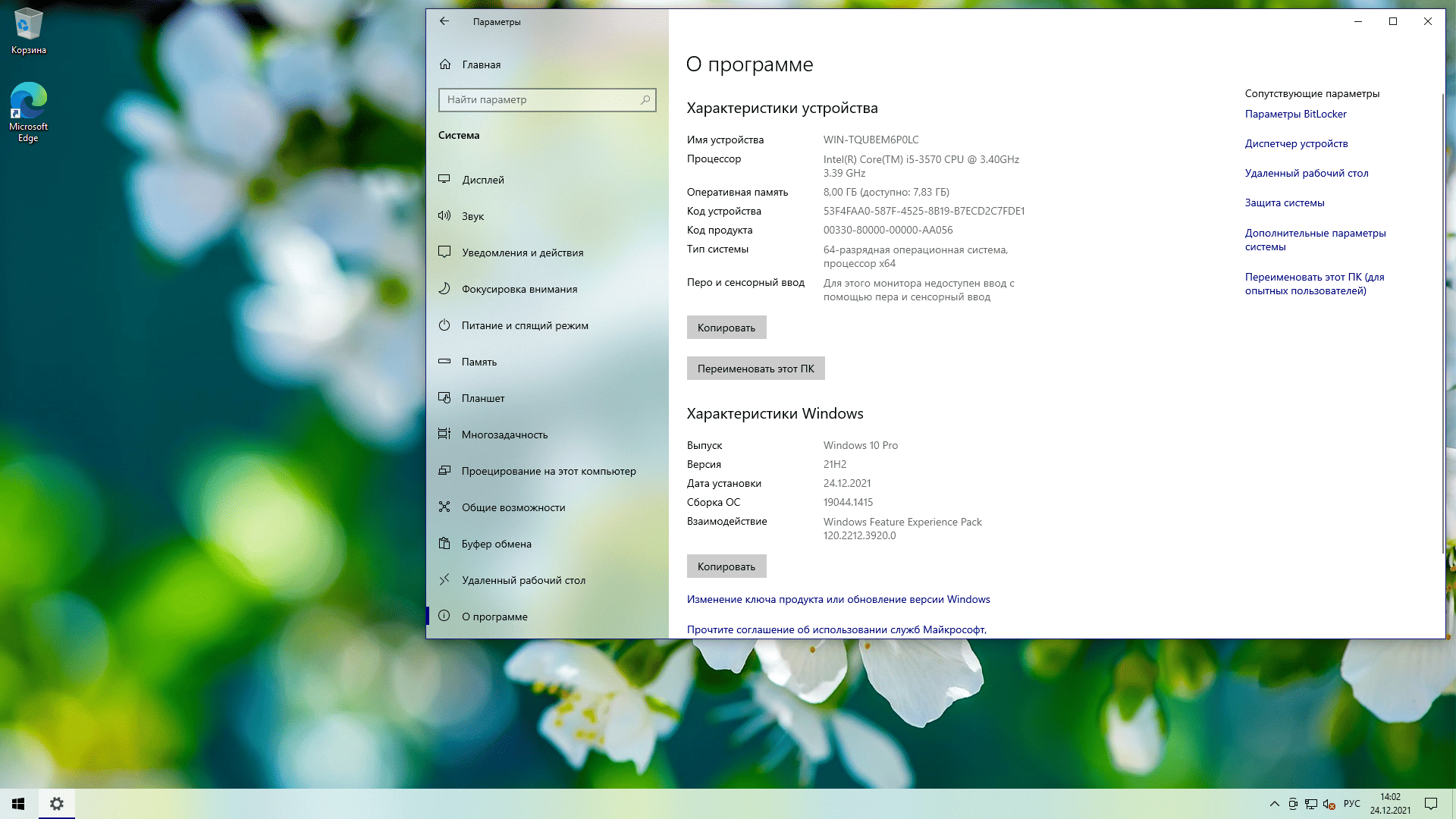1456x819 pixels.
Task: Click the device name WIN-TQUBEM6P0LC
Action: [871, 140]
